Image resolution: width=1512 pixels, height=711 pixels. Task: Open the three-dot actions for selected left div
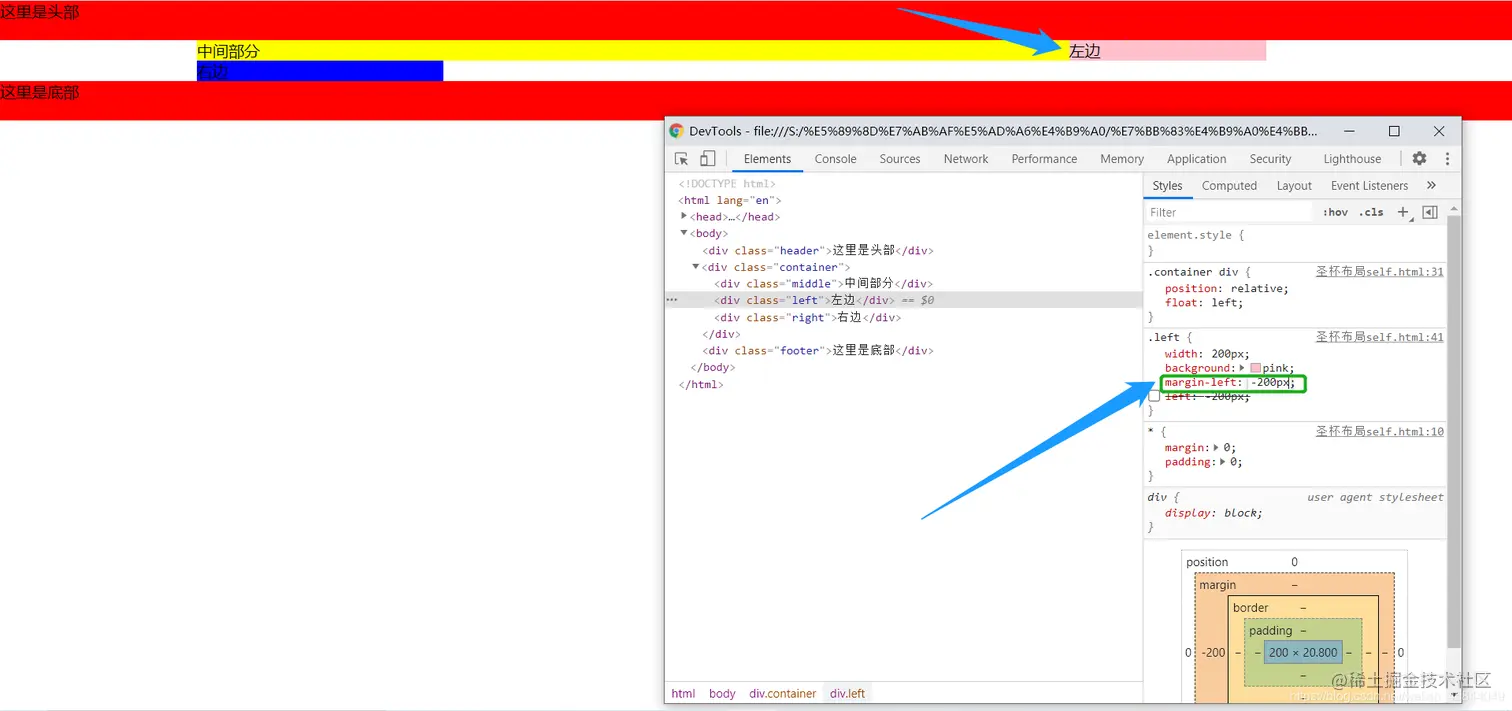672,300
